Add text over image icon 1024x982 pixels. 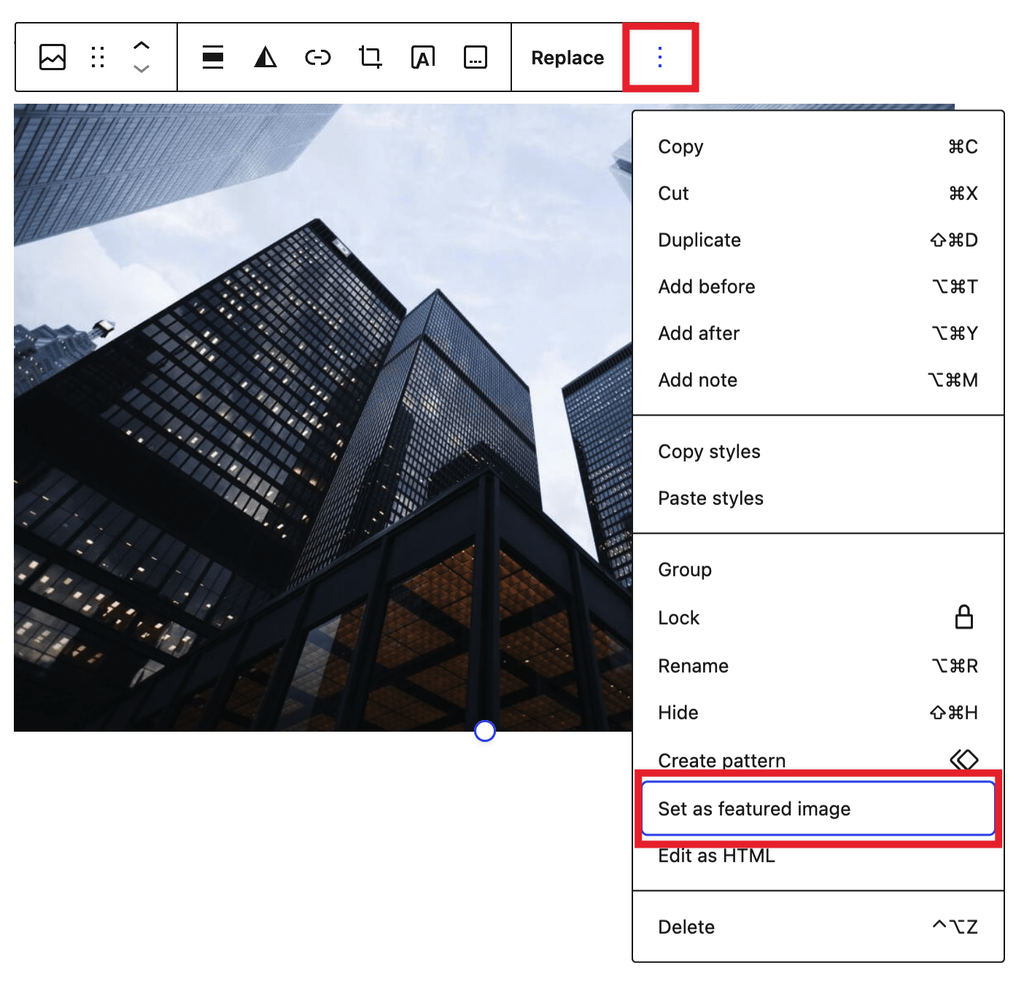(x=423, y=57)
